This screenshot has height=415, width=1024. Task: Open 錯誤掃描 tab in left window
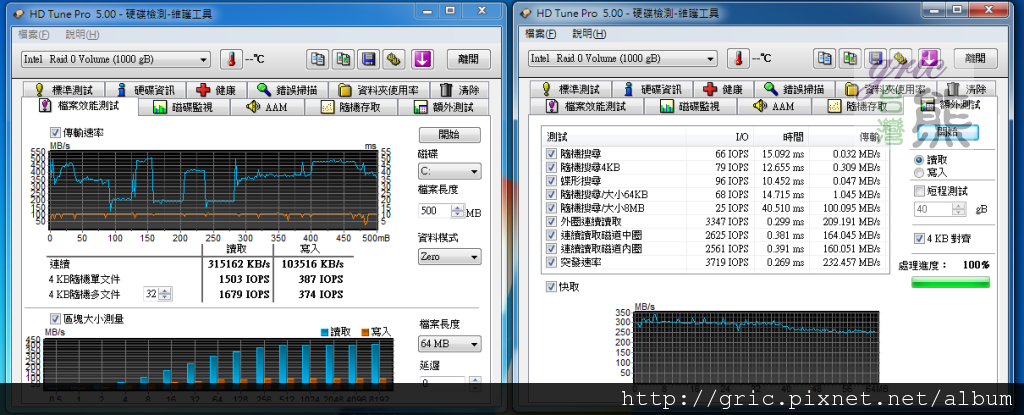(289, 90)
